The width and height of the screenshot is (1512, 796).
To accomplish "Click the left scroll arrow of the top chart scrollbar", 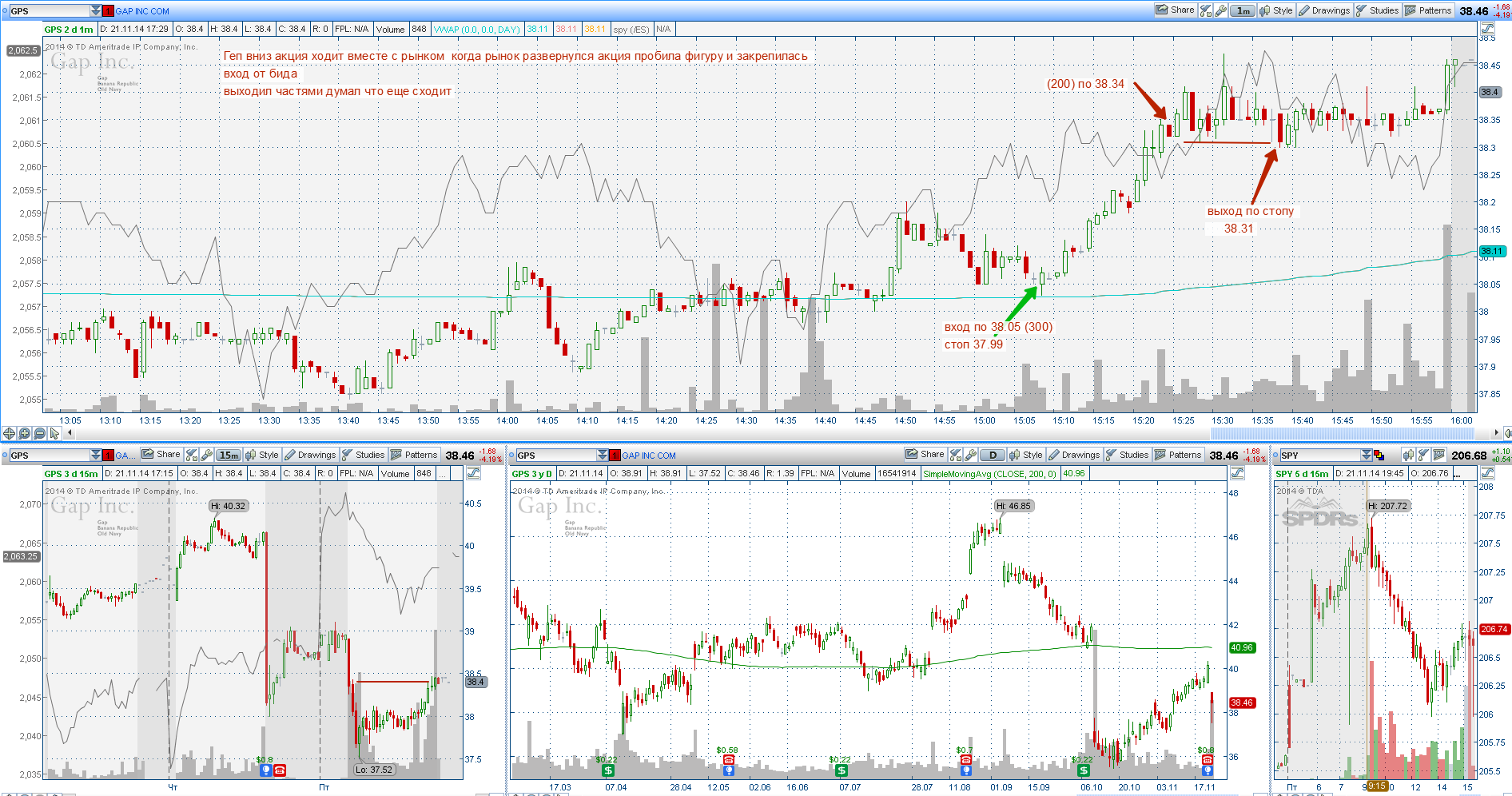I will pos(70,433).
